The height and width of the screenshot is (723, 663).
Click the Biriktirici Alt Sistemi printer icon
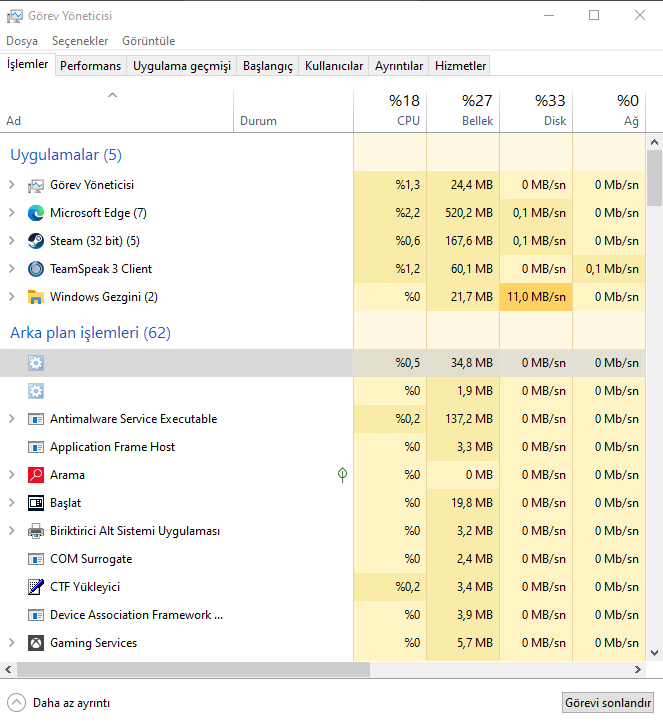pos(36,531)
